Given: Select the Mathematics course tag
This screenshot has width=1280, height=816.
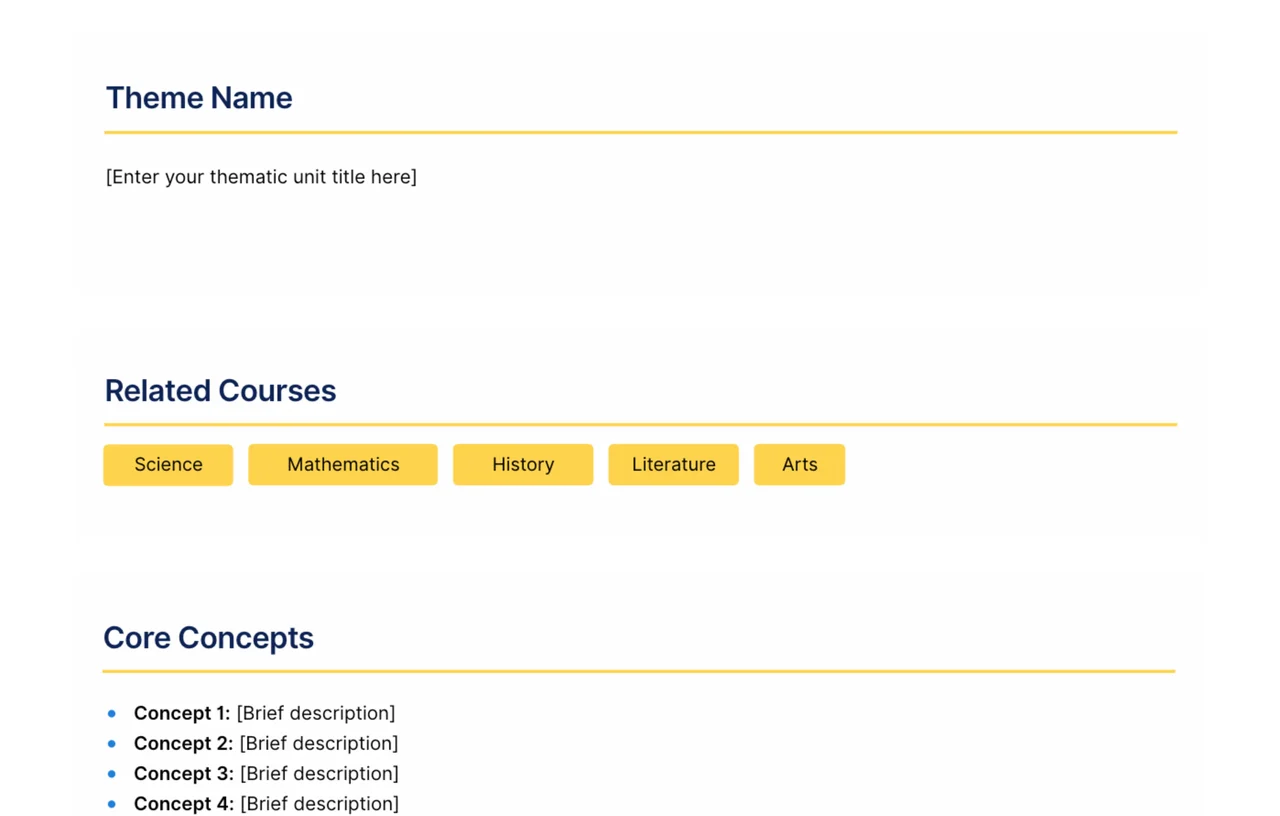Looking at the screenshot, I should 343,464.
